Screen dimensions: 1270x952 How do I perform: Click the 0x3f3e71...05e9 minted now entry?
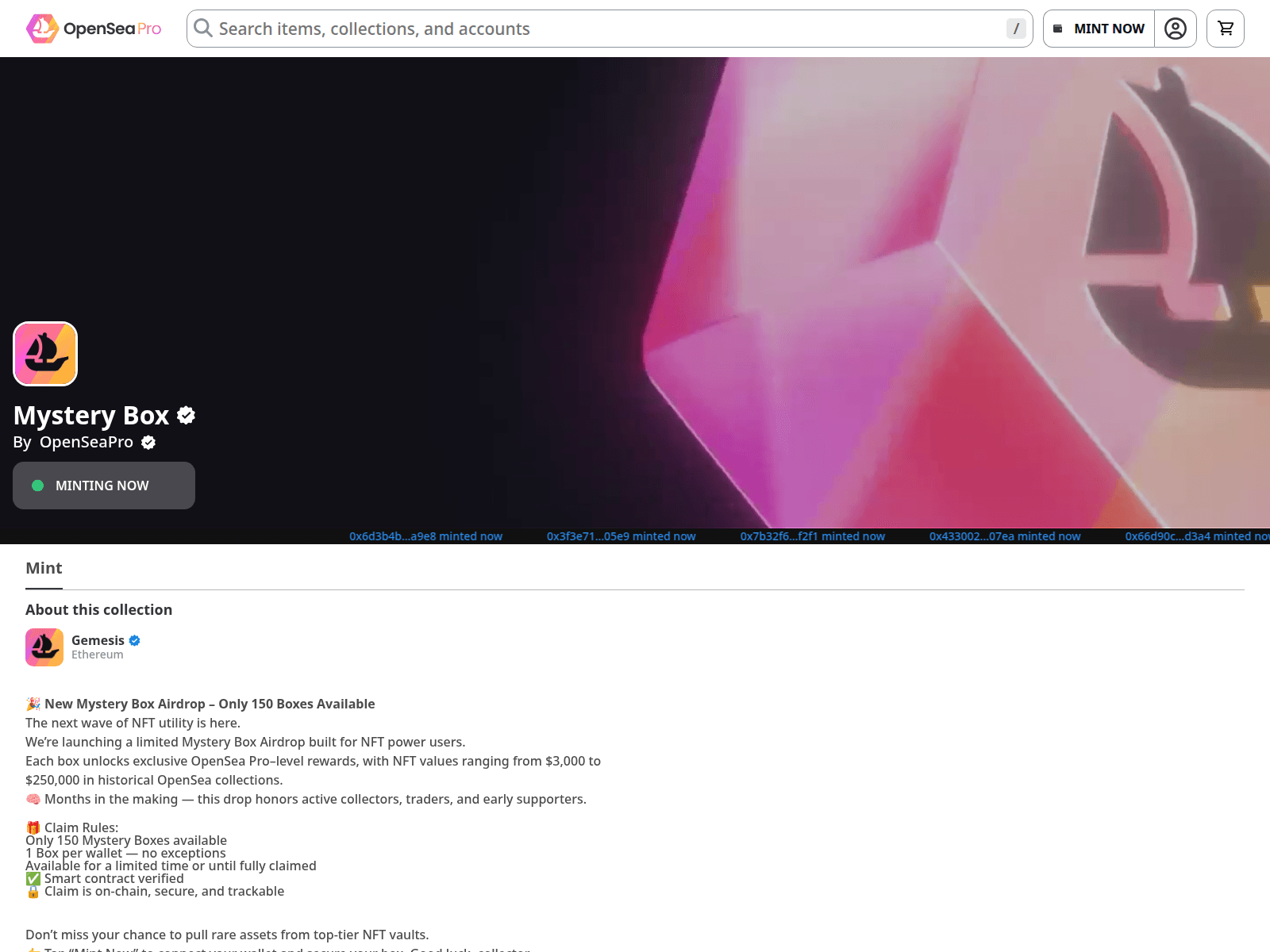[x=622, y=536]
